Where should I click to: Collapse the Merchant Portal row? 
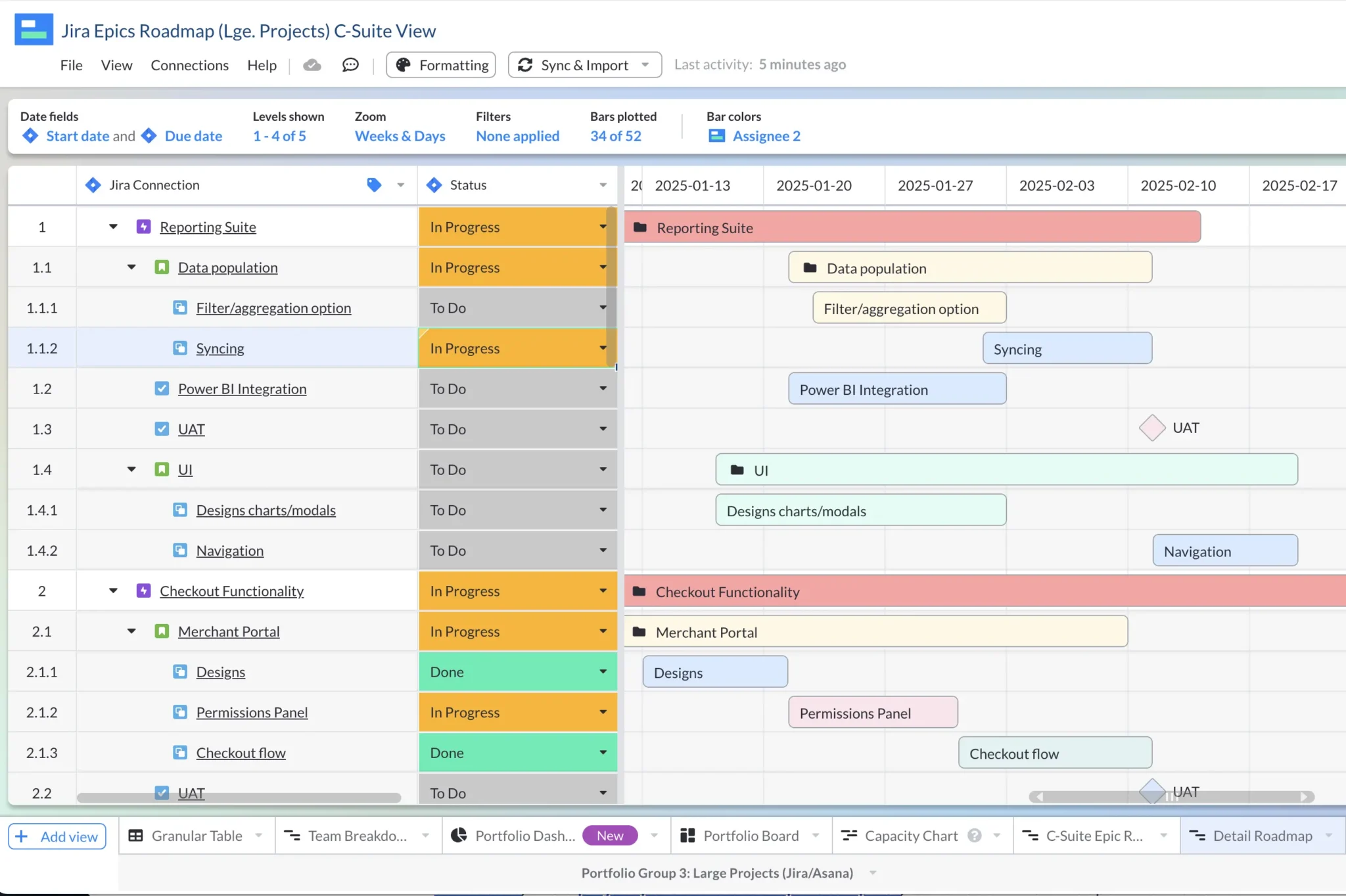point(131,631)
